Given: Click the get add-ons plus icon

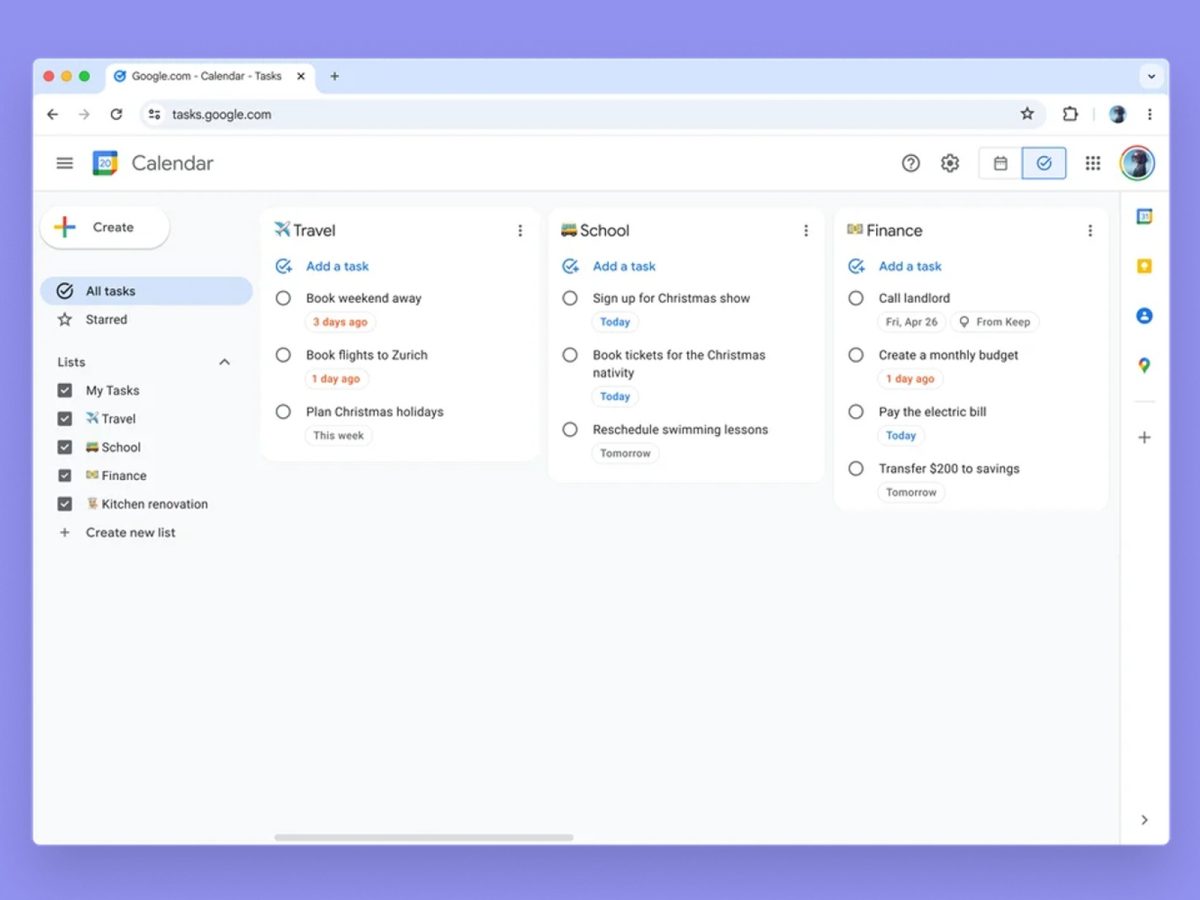Looking at the screenshot, I should click(x=1144, y=437).
